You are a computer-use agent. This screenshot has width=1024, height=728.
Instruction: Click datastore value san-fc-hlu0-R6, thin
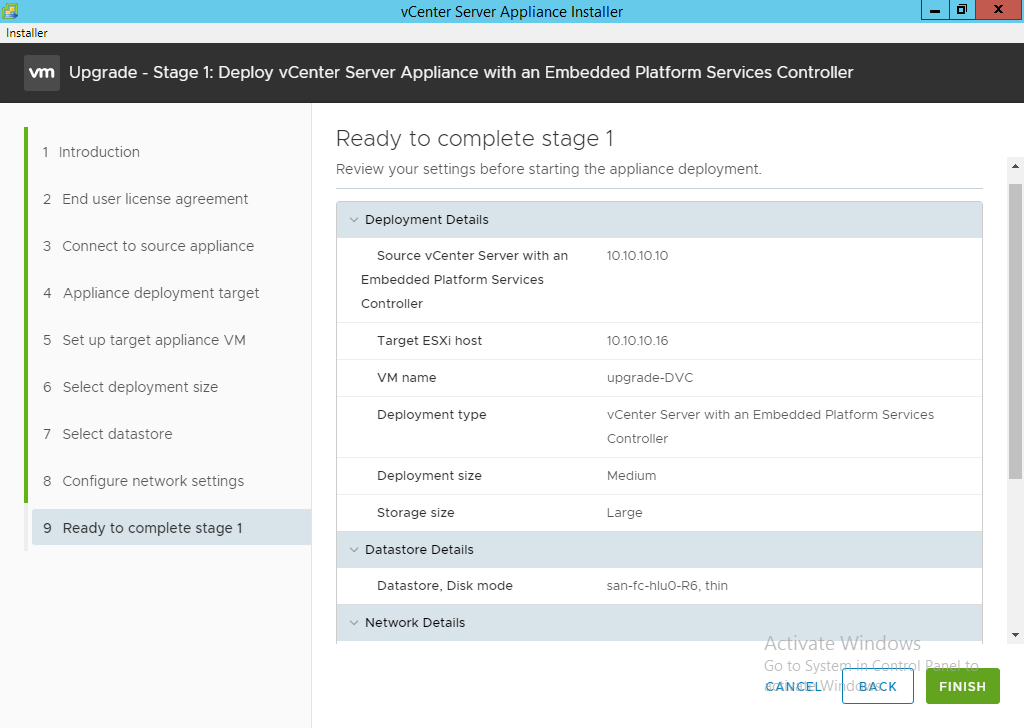(x=667, y=586)
